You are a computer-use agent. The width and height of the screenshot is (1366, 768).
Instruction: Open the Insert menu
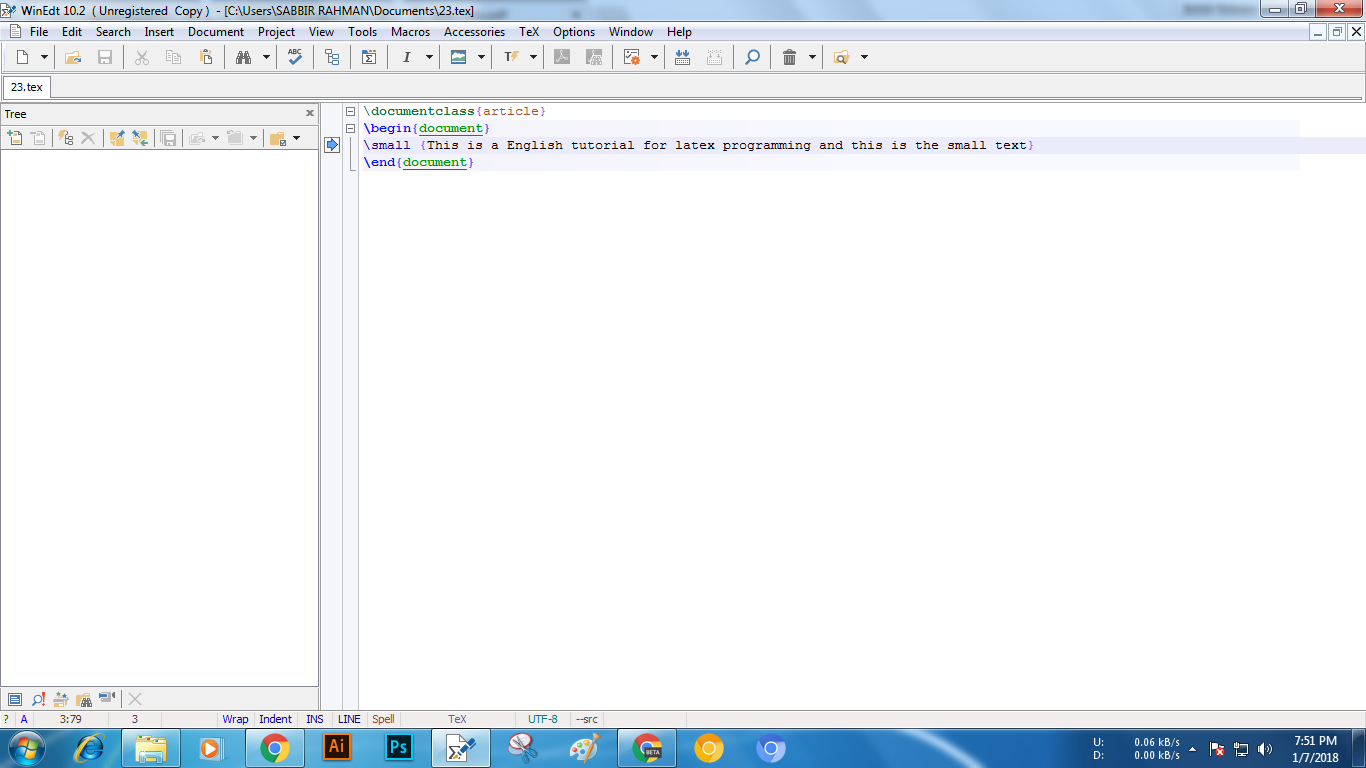(x=159, y=32)
